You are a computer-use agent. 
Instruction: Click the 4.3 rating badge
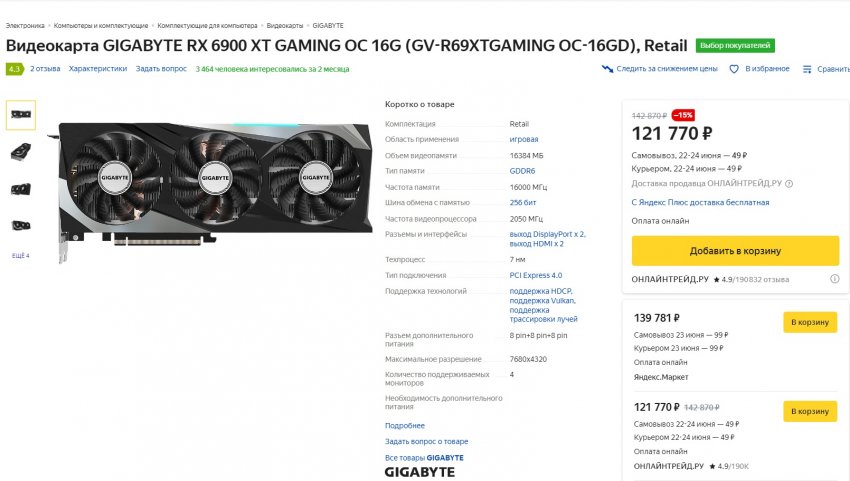(x=15, y=69)
